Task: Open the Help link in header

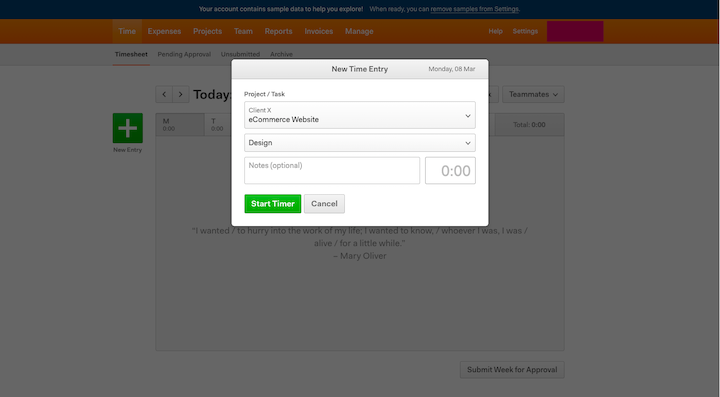Action: 495,31
